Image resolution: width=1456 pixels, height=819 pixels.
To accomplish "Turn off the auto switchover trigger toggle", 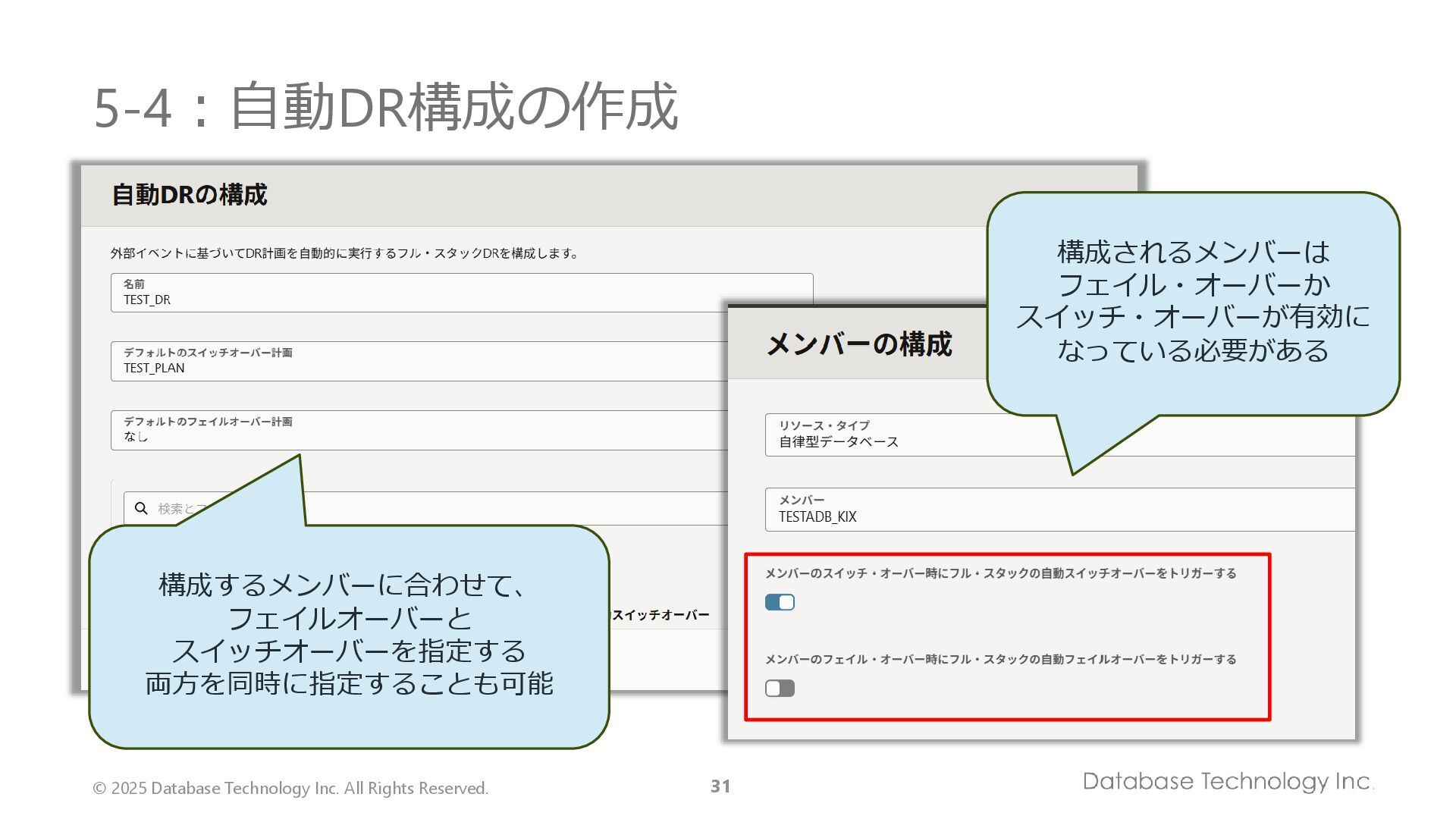I will click(x=780, y=602).
